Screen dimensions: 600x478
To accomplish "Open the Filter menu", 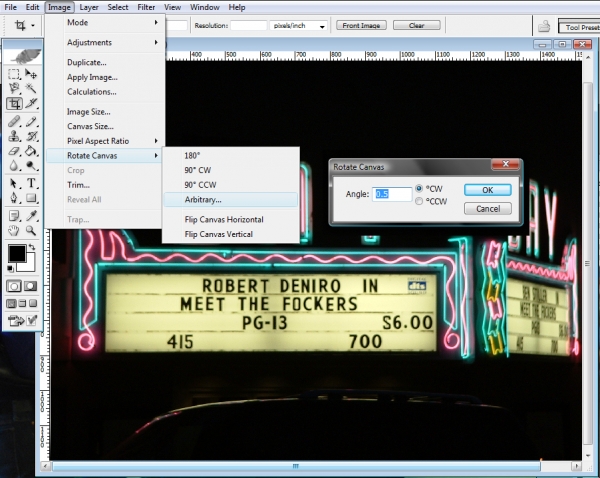I will click(146, 7).
